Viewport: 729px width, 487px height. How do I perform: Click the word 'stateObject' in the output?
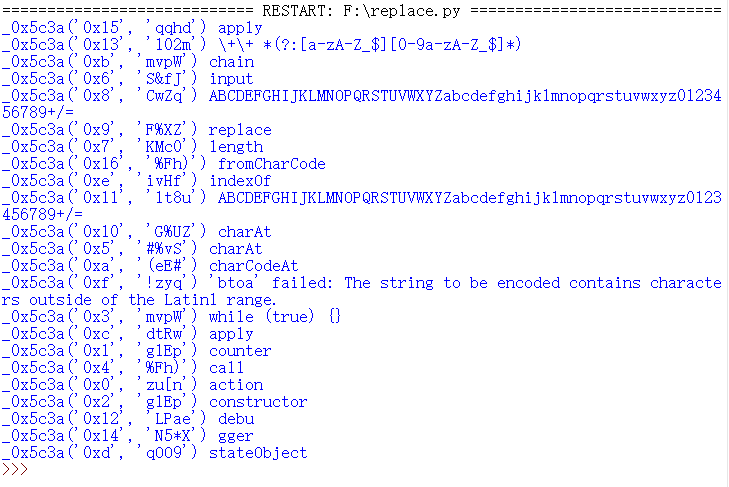[258, 453]
